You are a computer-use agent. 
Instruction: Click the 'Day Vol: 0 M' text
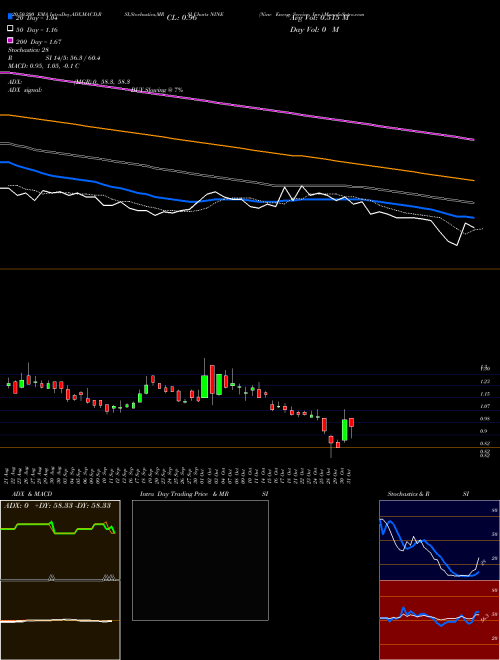(314, 29)
